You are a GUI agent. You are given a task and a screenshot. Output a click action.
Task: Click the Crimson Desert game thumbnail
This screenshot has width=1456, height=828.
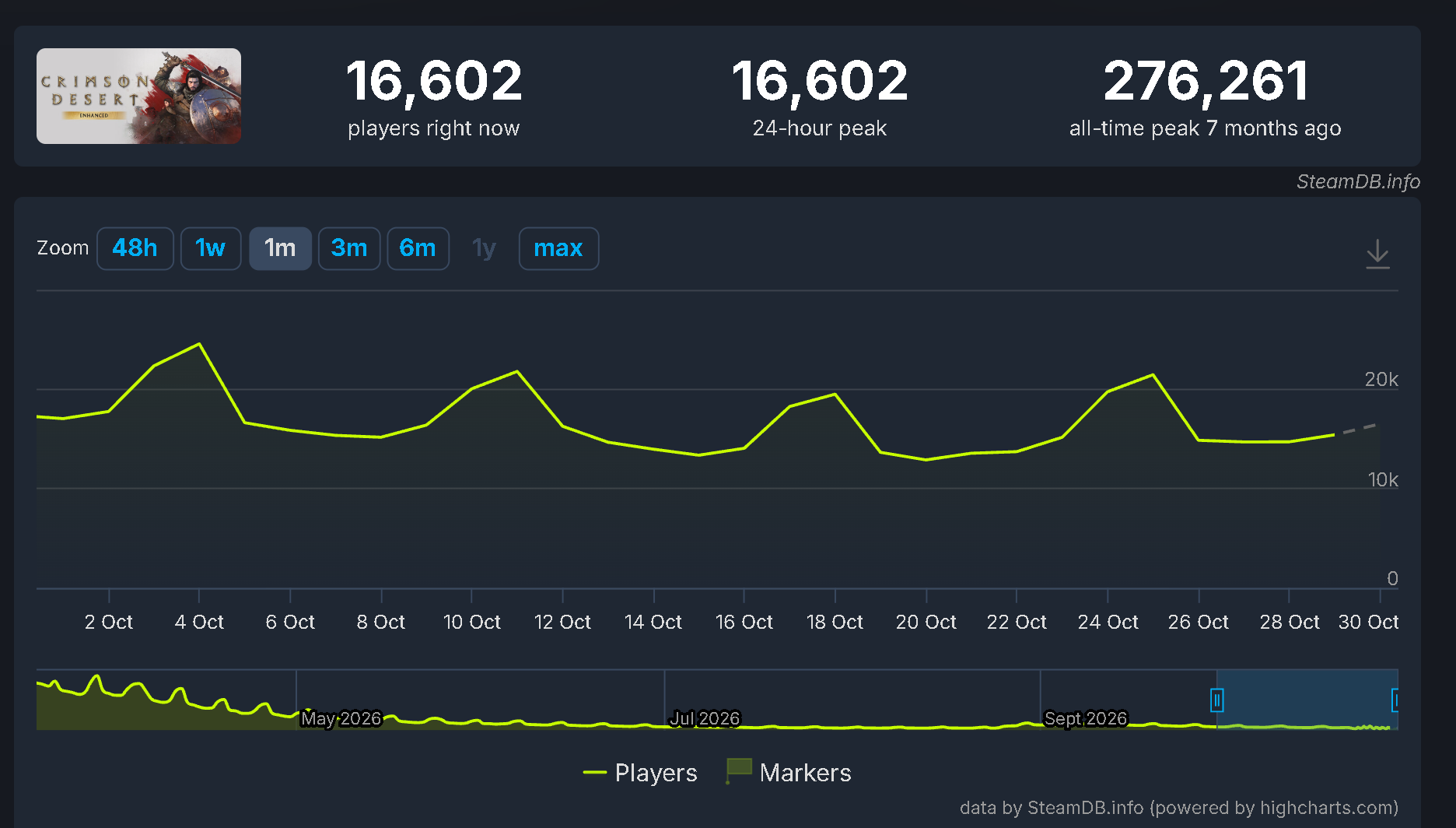pyautogui.click(x=138, y=96)
